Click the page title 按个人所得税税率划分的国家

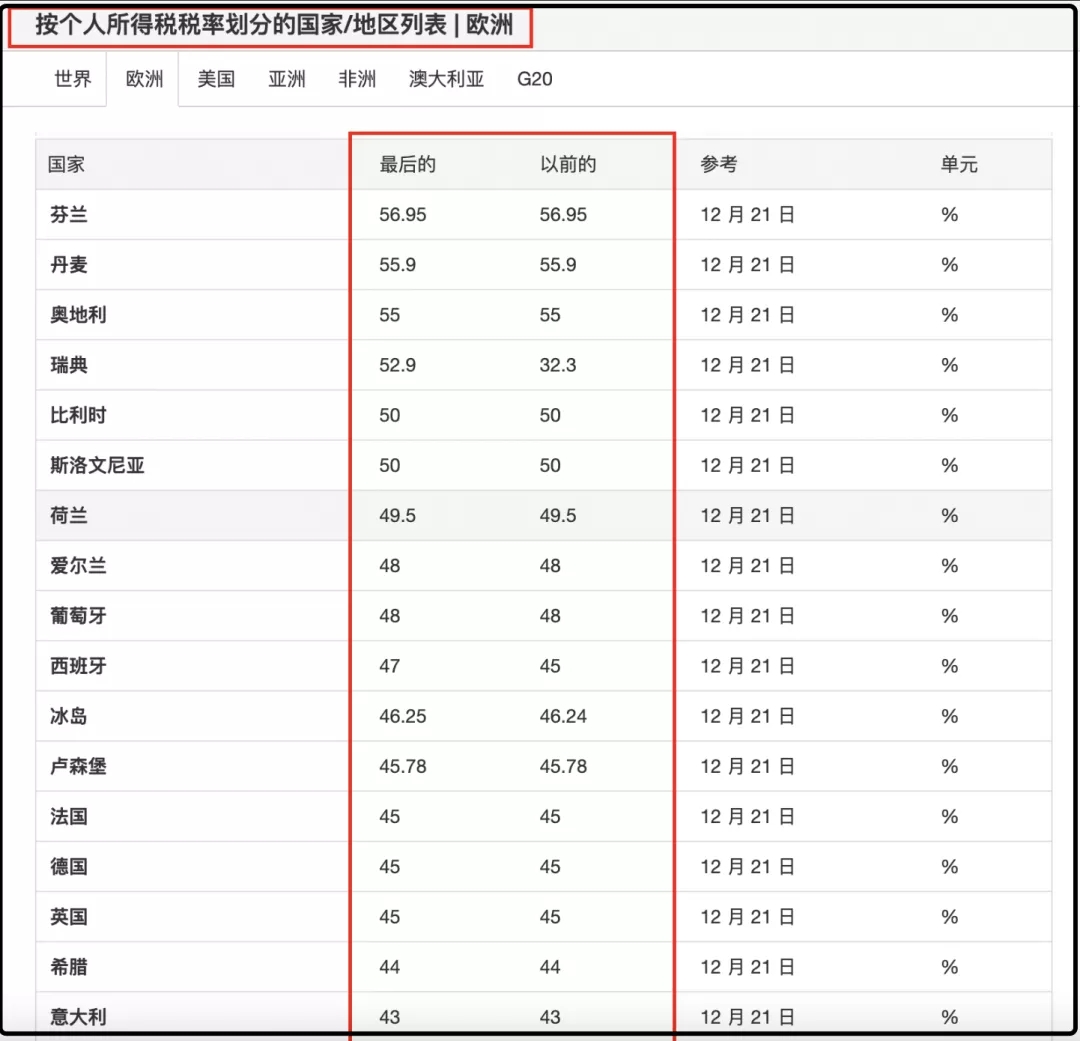(x=189, y=25)
